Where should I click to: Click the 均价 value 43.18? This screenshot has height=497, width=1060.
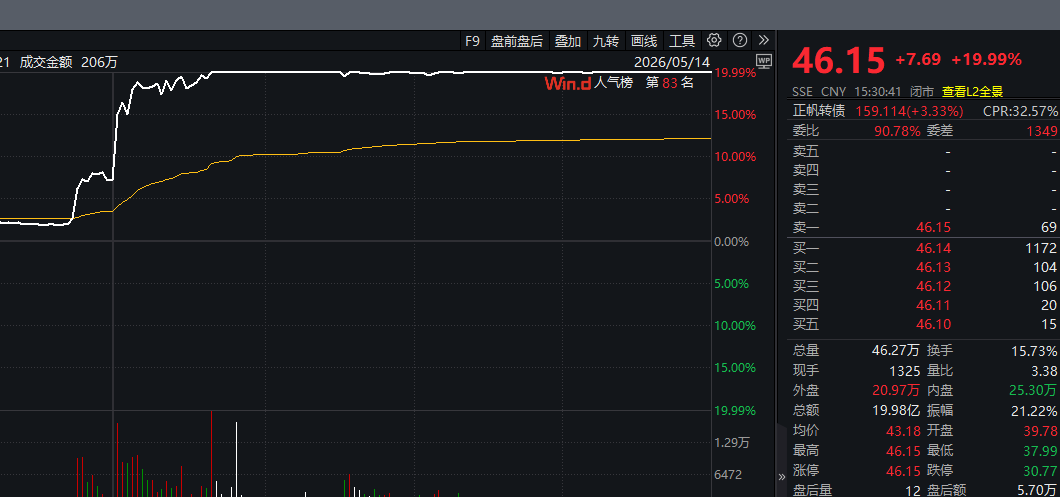pyautogui.click(x=903, y=431)
